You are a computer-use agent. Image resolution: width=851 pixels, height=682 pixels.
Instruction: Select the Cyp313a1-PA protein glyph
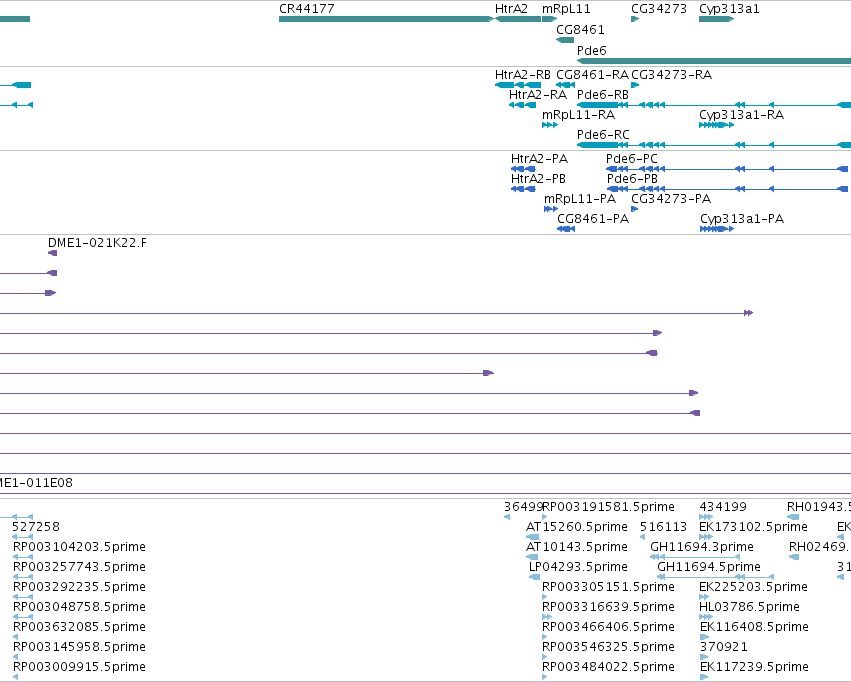coord(717,229)
